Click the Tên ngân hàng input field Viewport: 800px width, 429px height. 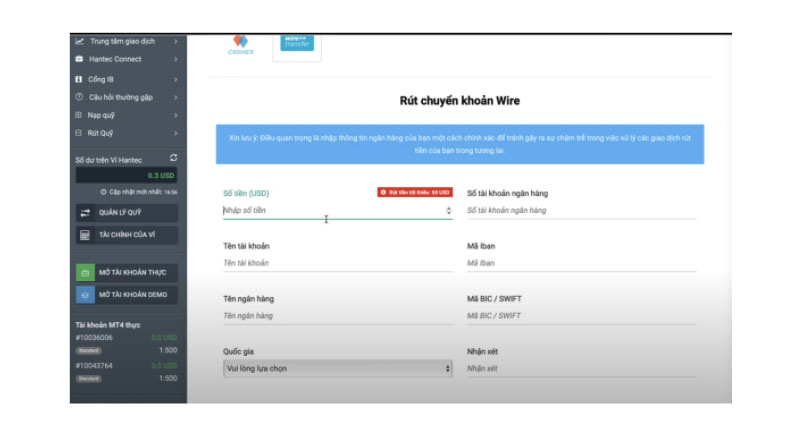(337, 316)
